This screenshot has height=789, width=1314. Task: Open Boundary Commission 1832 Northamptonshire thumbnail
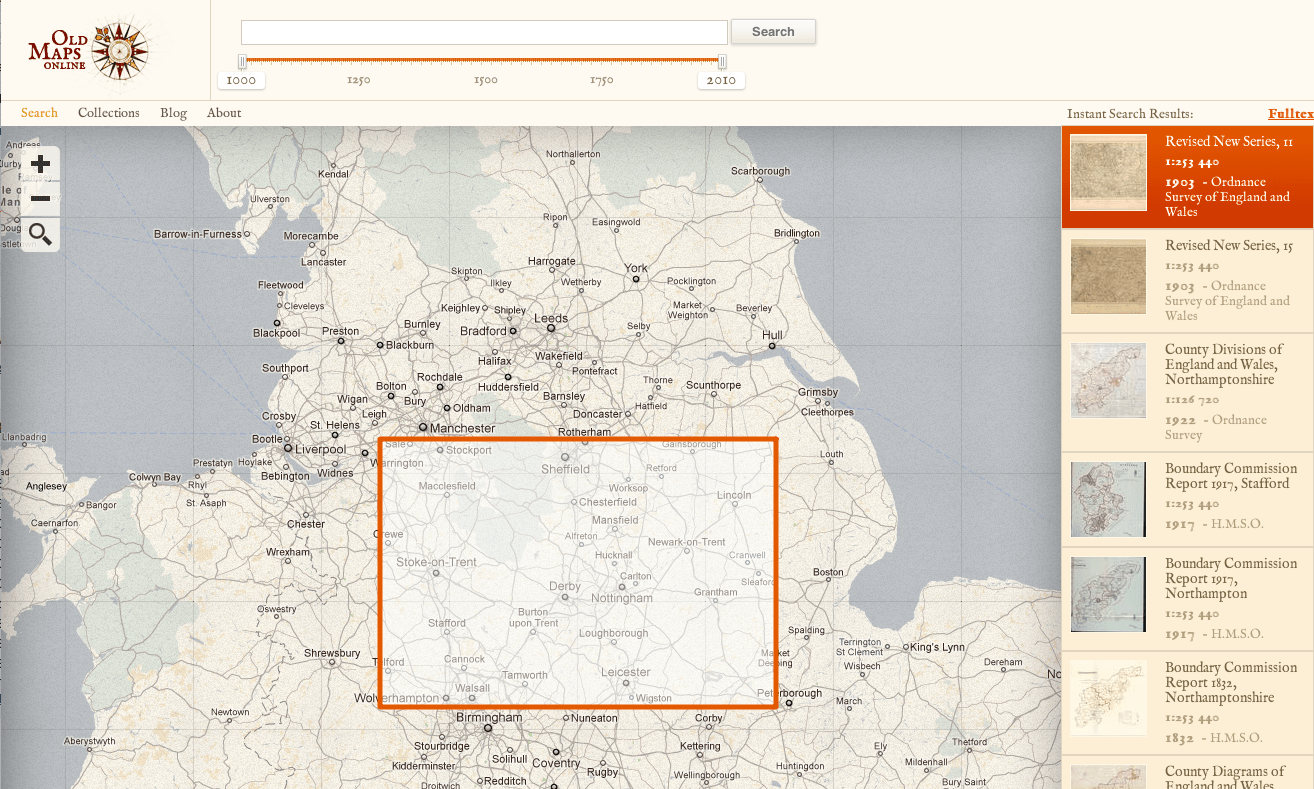1108,699
